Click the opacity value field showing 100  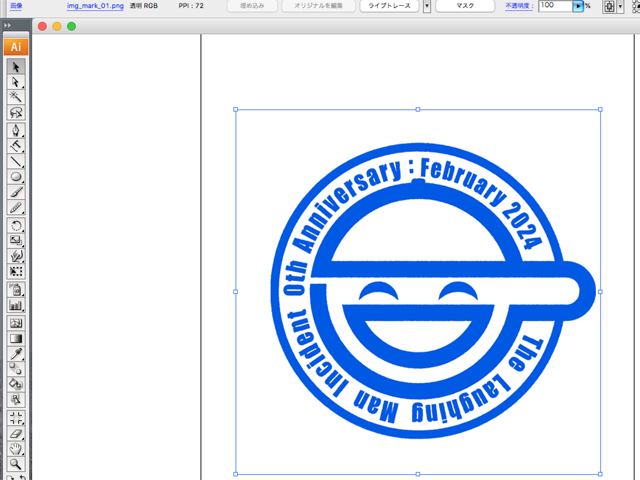click(x=555, y=6)
